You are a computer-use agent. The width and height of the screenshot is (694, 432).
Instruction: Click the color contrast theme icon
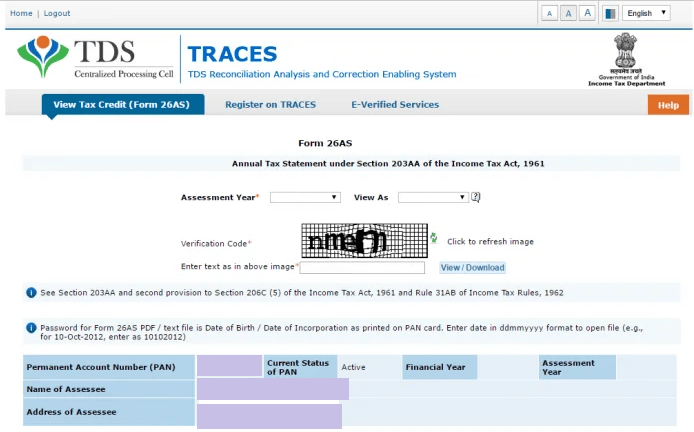click(x=610, y=13)
